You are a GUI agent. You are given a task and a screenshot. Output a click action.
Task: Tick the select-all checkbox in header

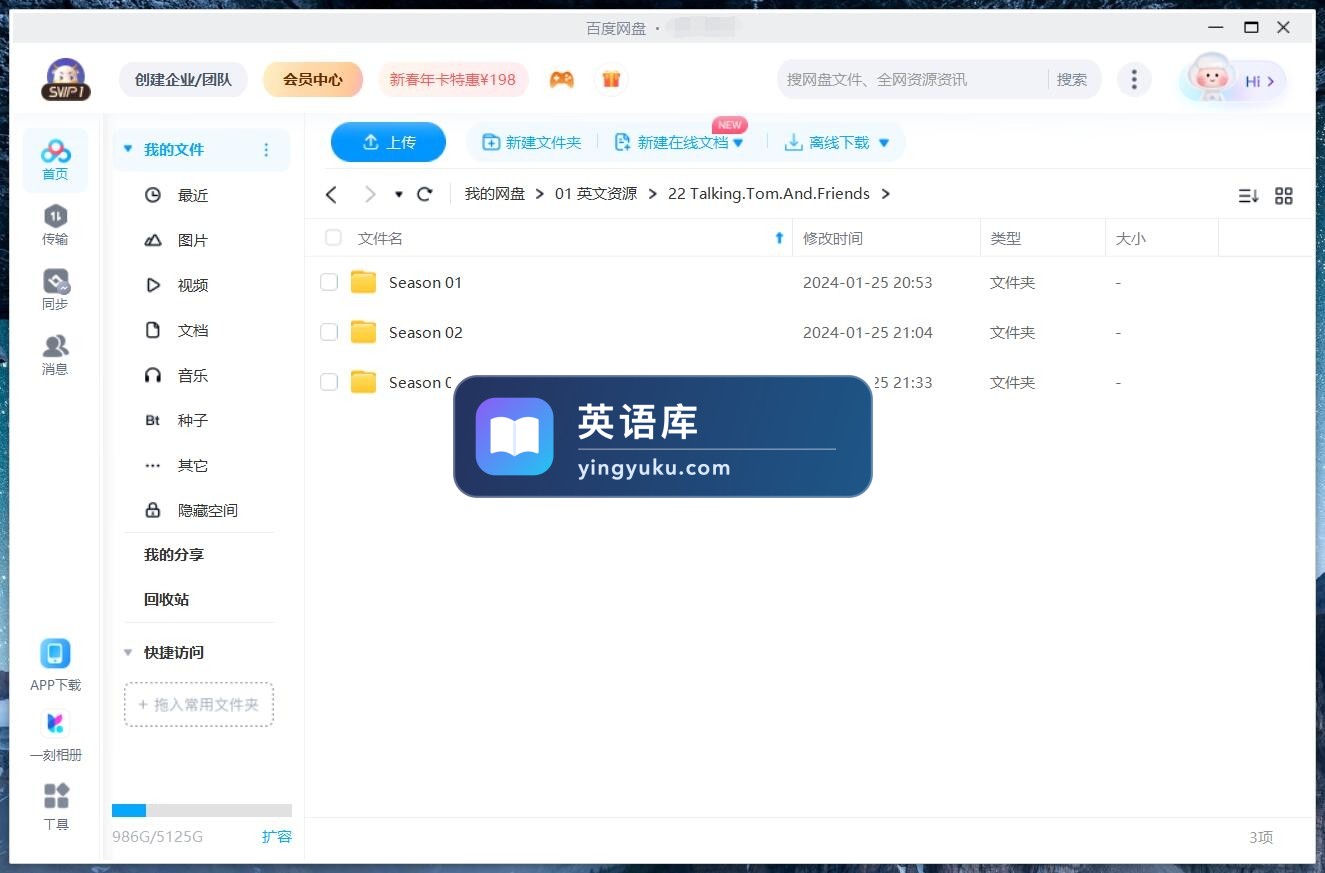pos(333,238)
